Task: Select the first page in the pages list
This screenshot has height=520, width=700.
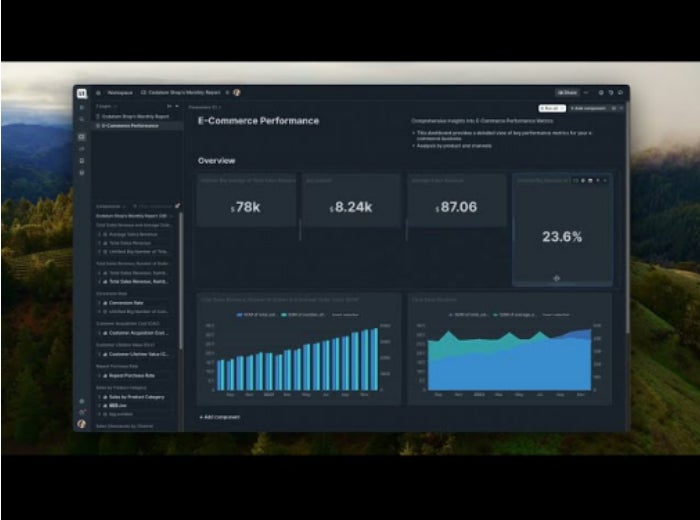Action: point(135,116)
